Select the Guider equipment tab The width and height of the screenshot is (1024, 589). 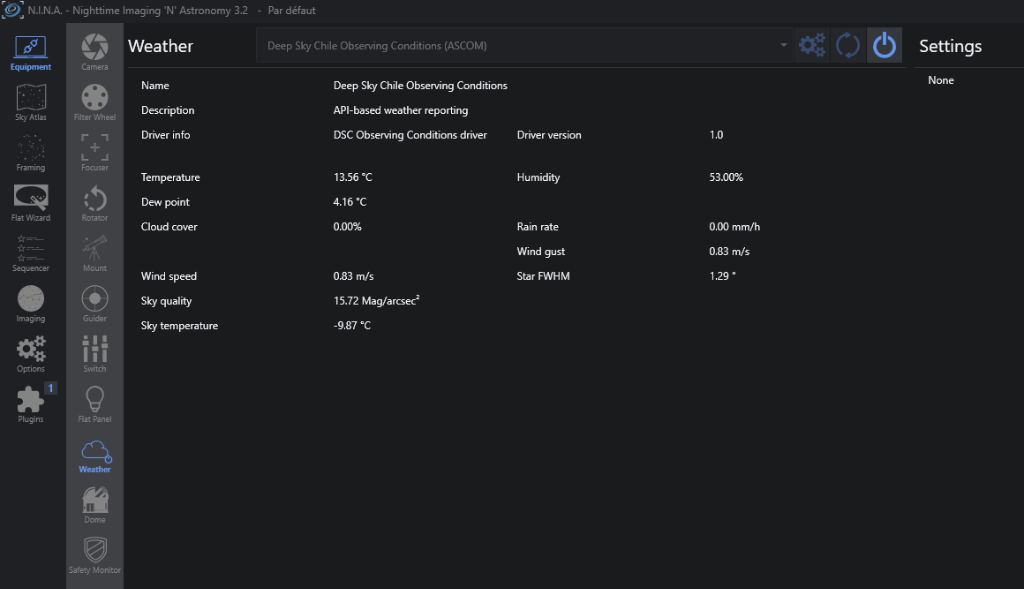[95, 304]
